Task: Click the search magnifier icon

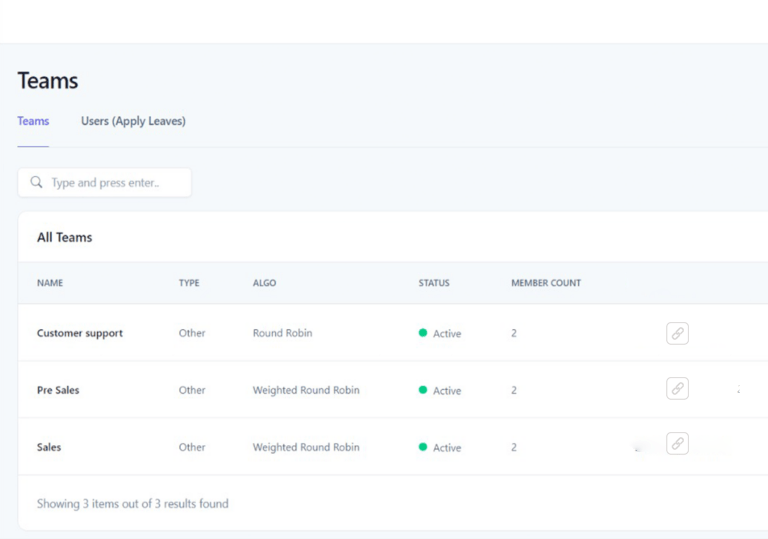Action: (x=36, y=182)
